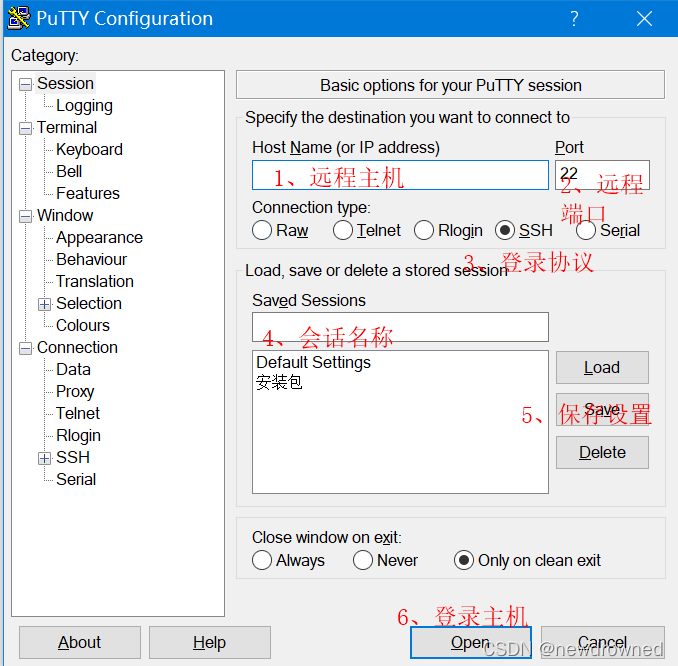Collapse the Session tree node
The width and height of the screenshot is (678, 666).
click(26, 84)
